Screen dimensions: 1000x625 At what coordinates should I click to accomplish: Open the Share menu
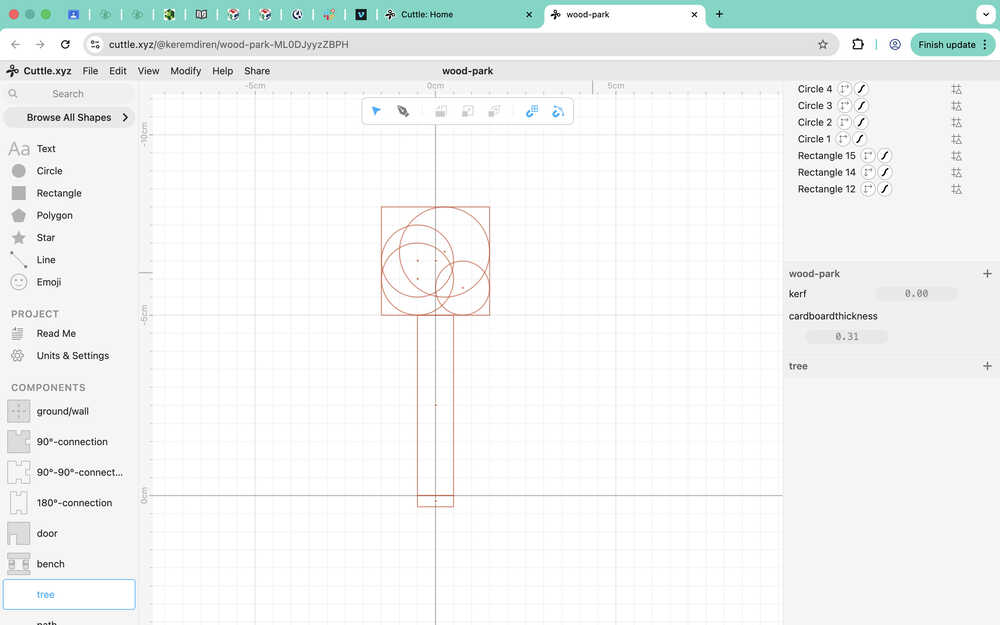click(x=257, y=71)
